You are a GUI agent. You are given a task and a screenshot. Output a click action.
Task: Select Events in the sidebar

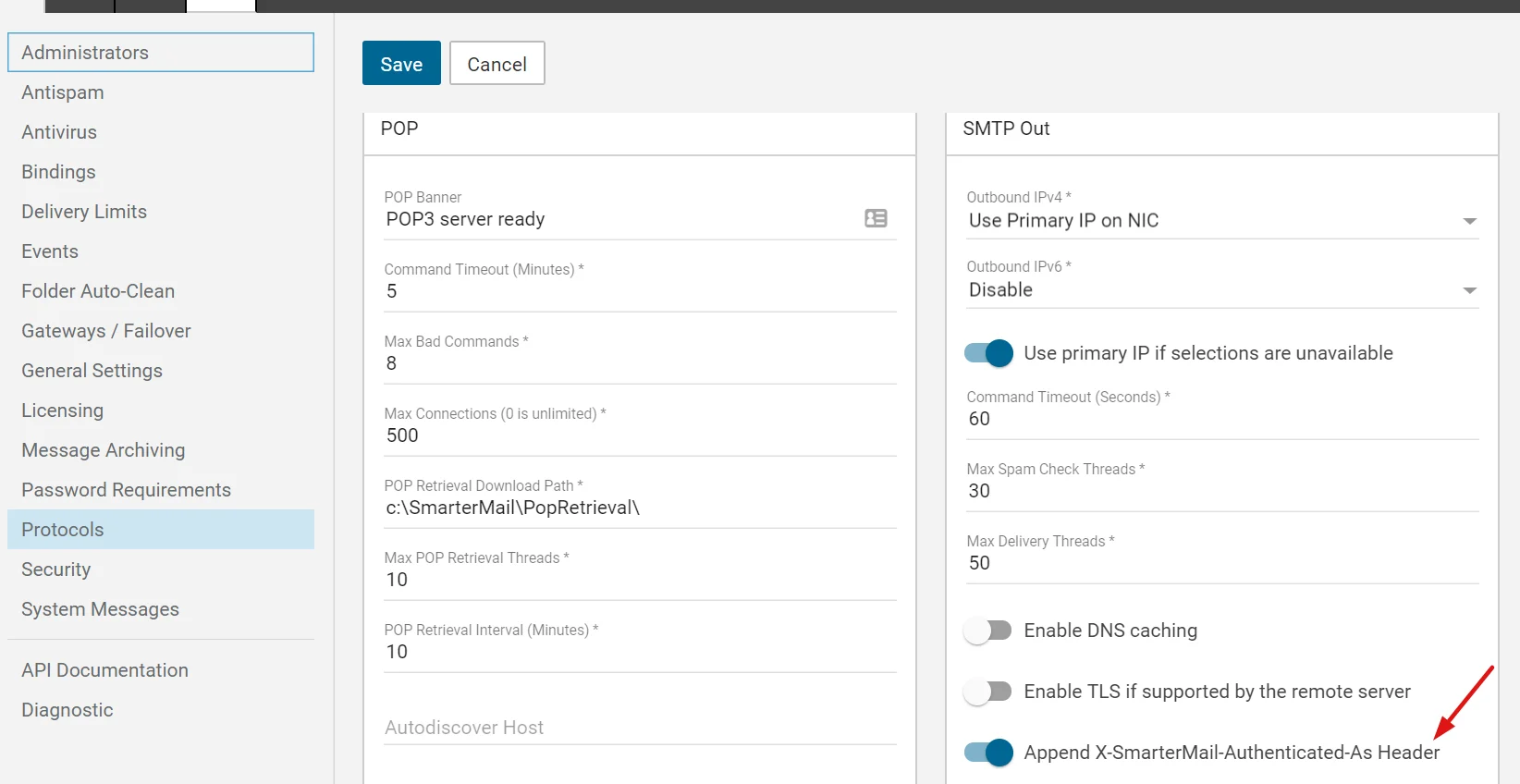(161, 251)
